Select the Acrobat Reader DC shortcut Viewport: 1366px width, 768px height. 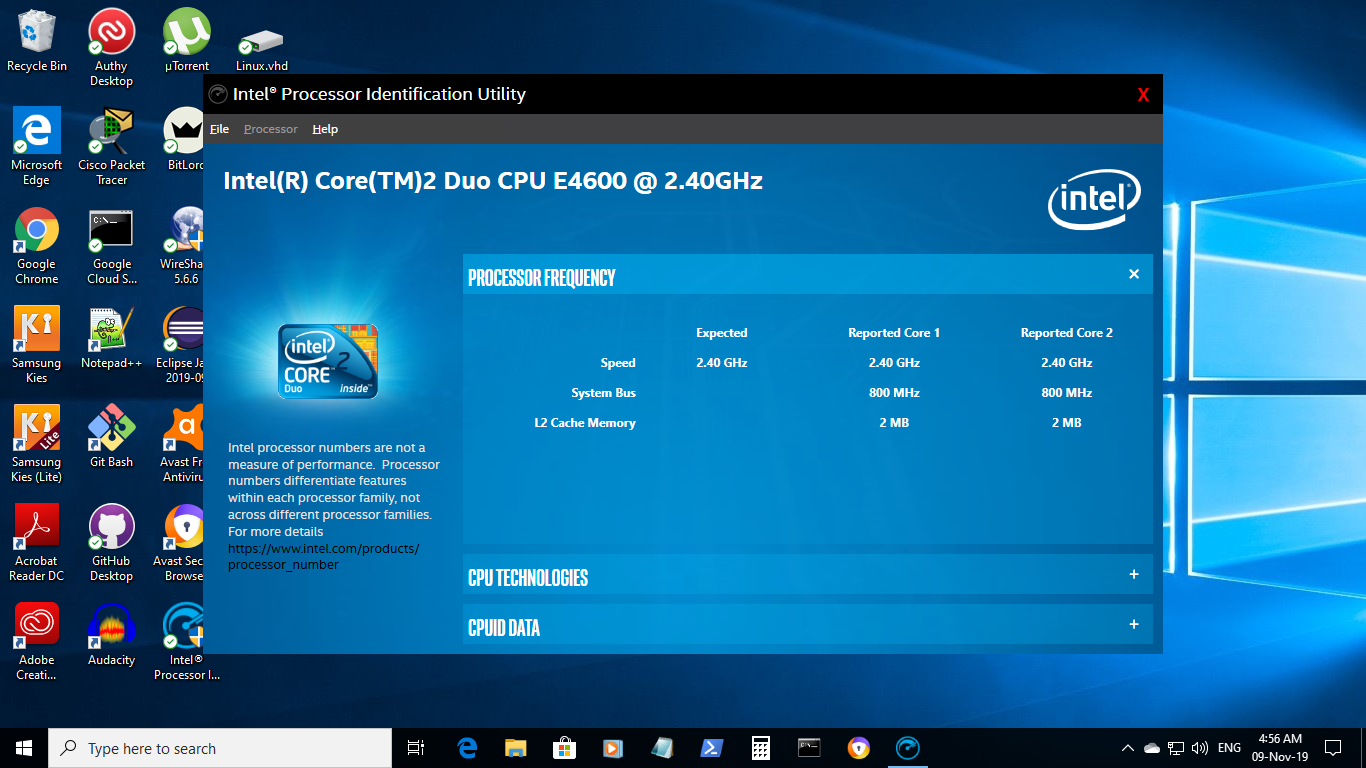pyautogui.click(x=37, y=543)
